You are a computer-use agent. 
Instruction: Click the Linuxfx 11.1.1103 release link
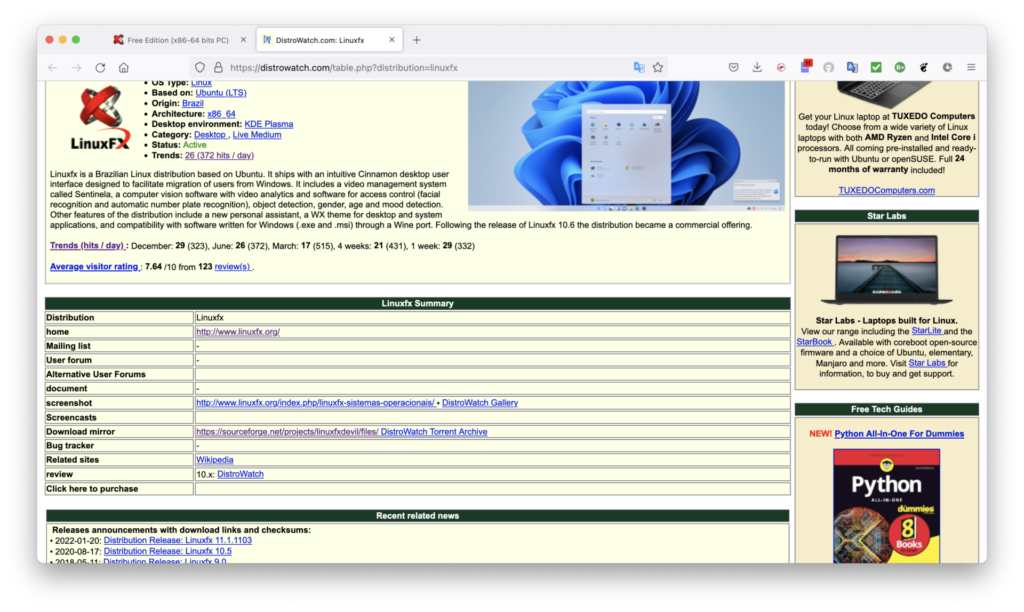coord(177,540)
